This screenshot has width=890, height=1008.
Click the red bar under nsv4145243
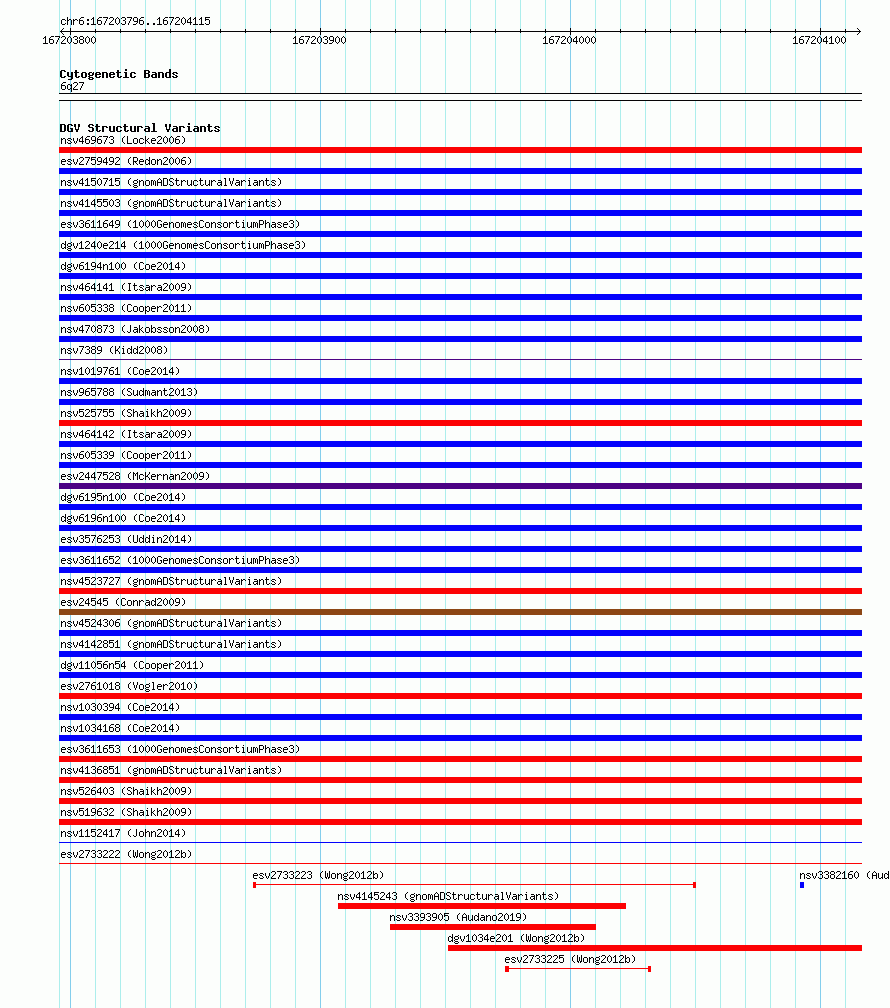coord(482,906)
